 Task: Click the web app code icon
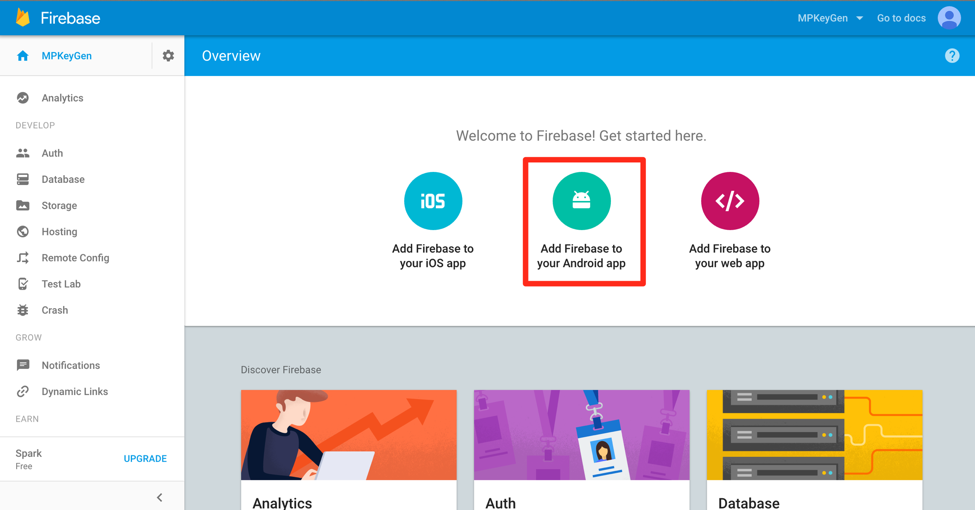pyautogui.click(x=730, y=201)
